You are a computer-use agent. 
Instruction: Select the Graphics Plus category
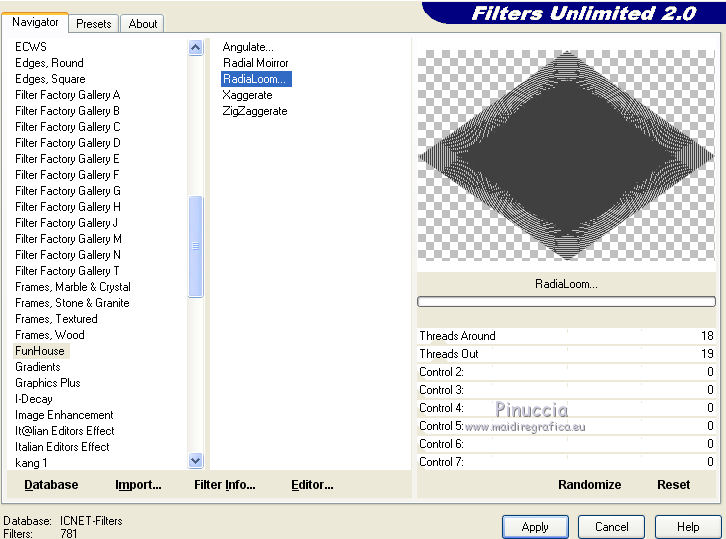48,383
